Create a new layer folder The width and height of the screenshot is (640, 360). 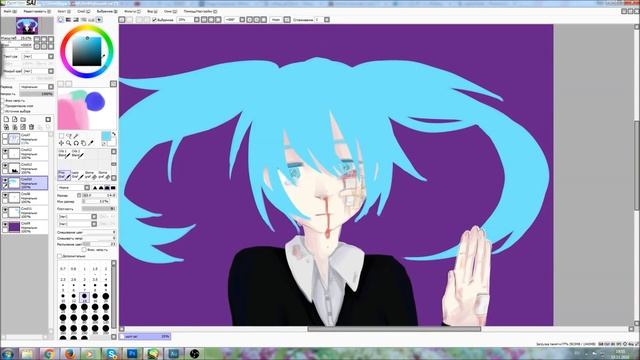pos(23,119)
